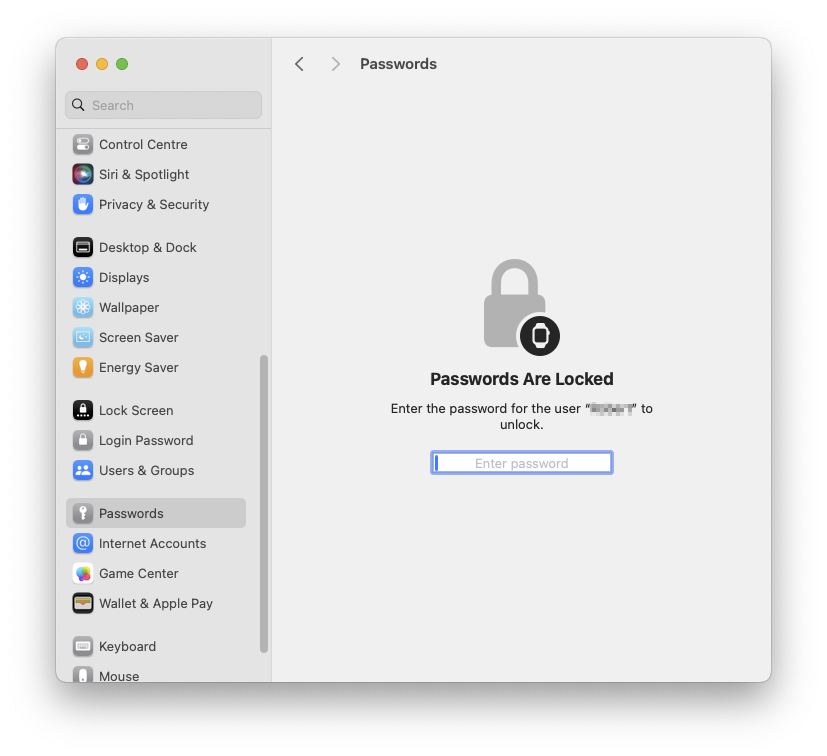Open Privacy & Security hand icon
The height and width of the screenshot is (756, 827).
83,204
